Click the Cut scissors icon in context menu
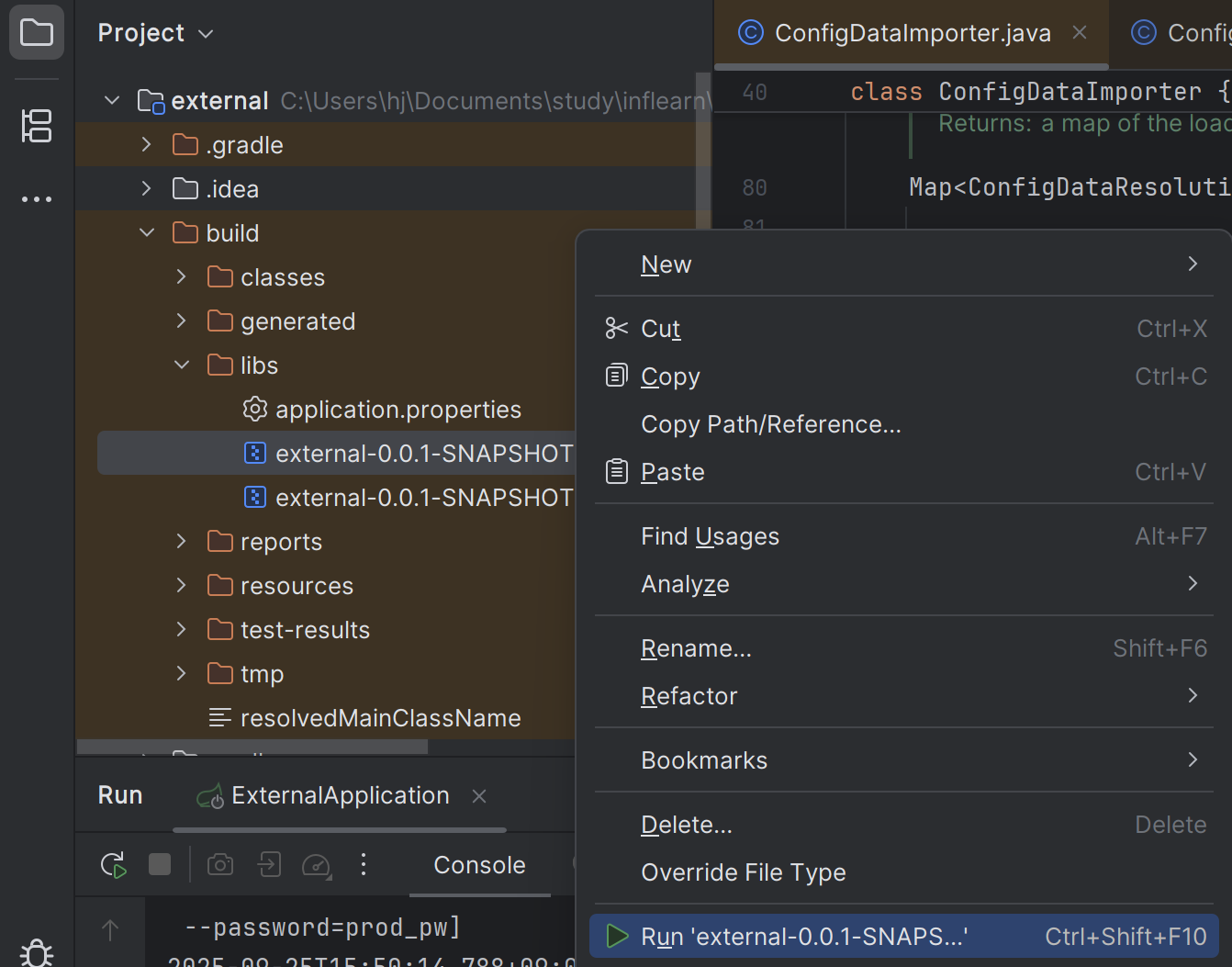This screenshot has width=1232, height=967. [x=616, y=328]
